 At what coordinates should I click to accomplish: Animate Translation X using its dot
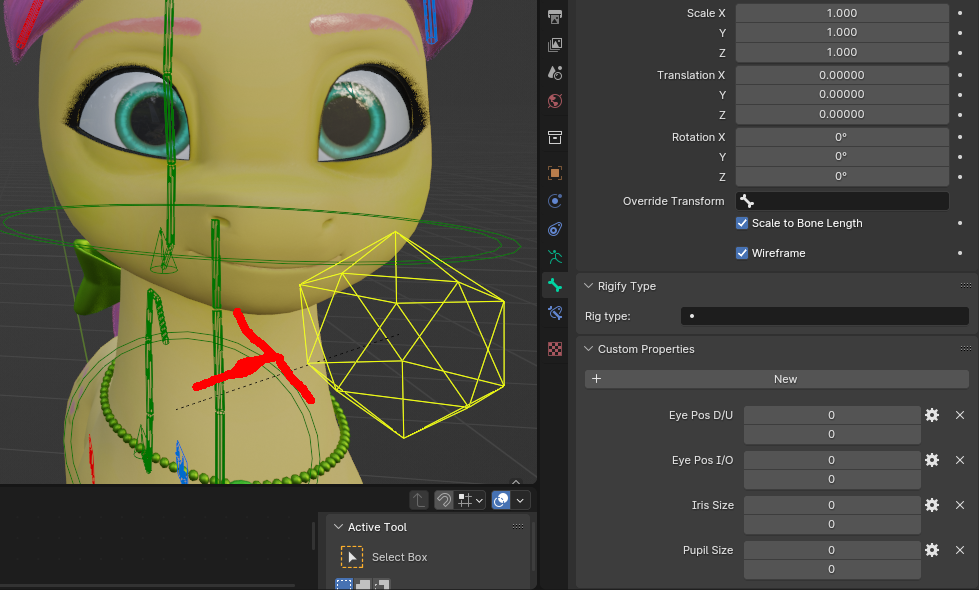pyautogui.click(x=960, y=75)
